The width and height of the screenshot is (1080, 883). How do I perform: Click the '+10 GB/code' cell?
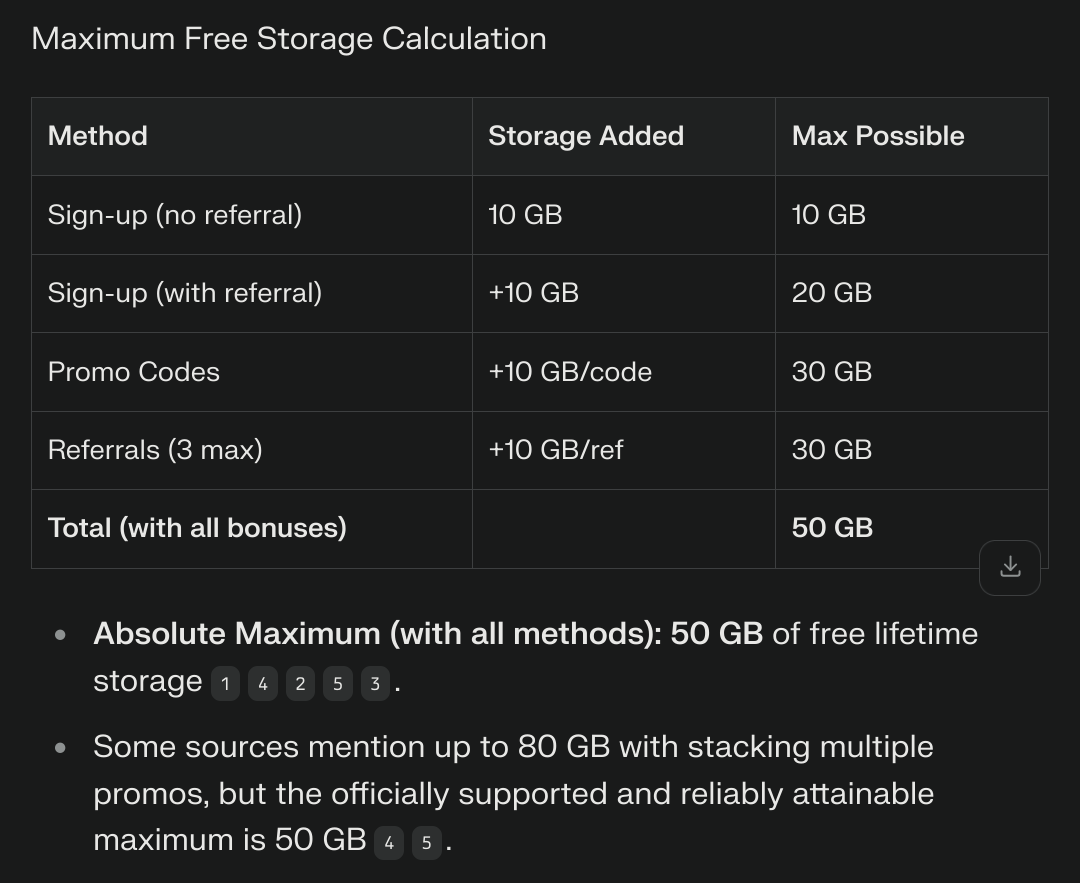click(569, 372)
